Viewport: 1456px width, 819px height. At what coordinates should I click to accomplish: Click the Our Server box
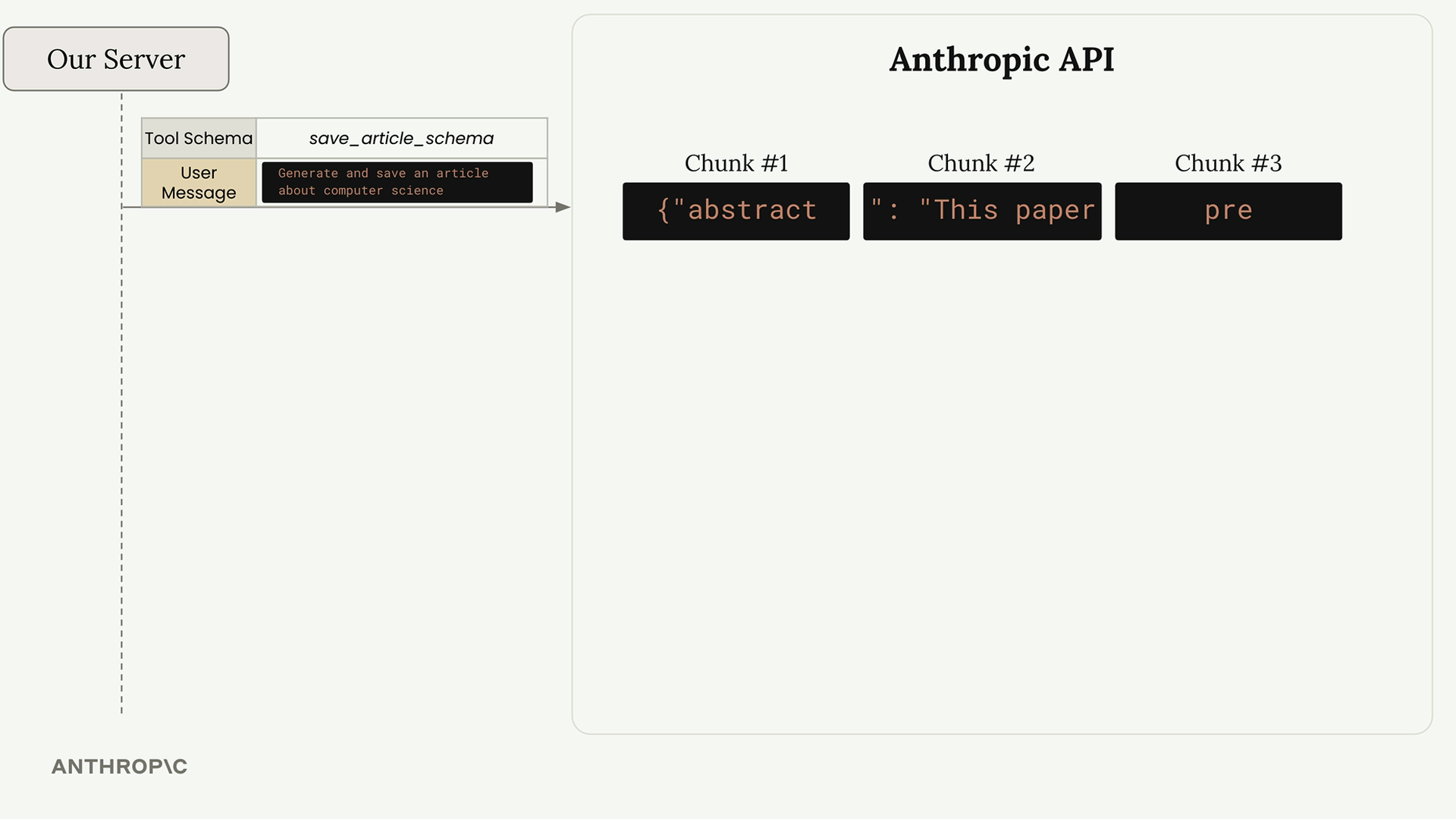tap(116, 59)
